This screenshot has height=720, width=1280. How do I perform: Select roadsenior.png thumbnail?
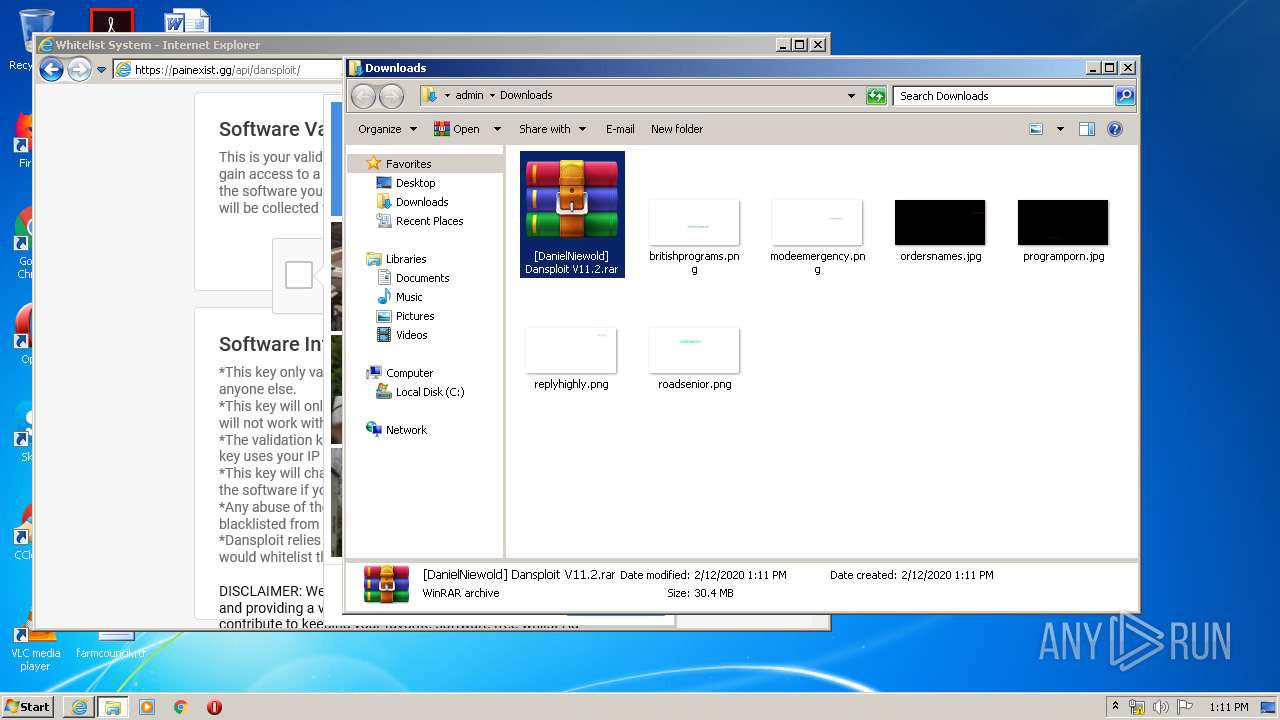[x=694, y=359]
